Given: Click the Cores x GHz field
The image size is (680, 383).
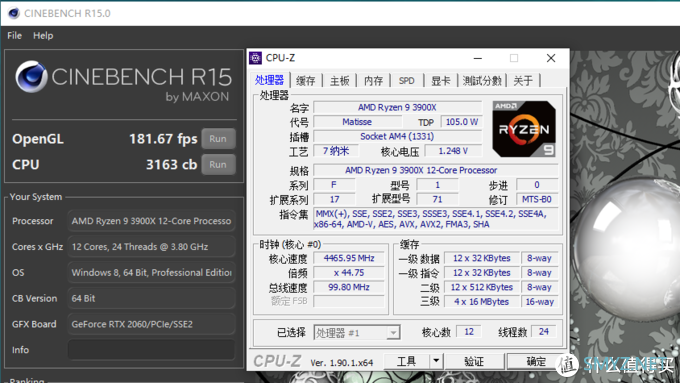Looking at the screenshot, I should coord(151,247).
